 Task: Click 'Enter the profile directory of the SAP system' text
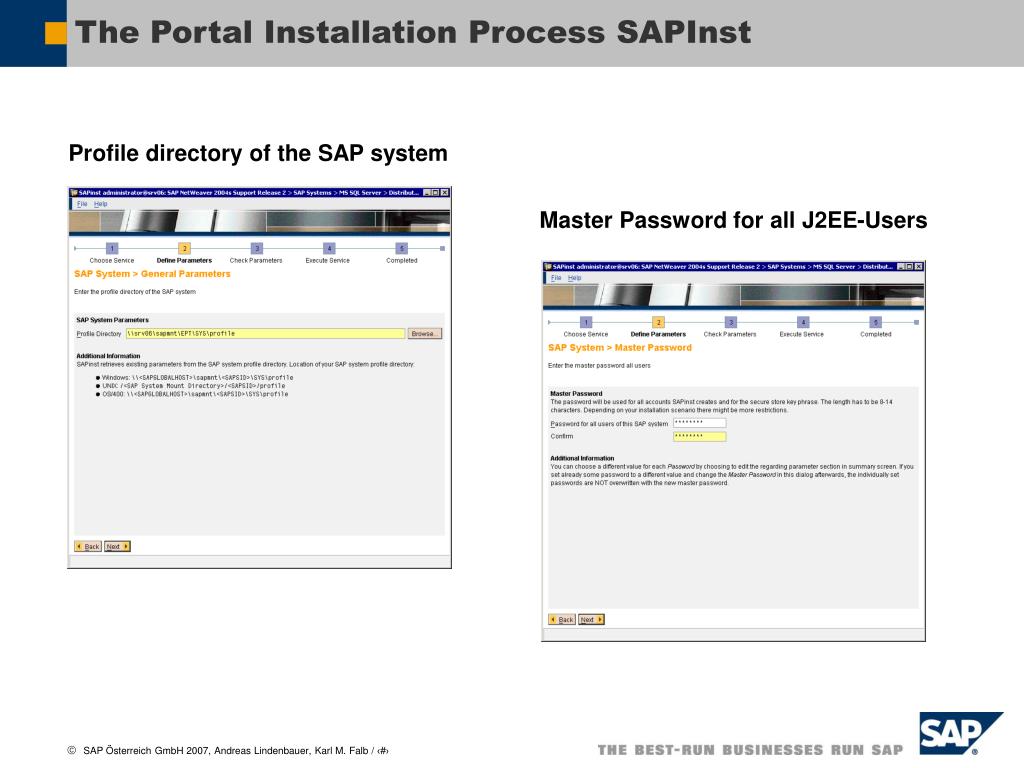point(135,292)
